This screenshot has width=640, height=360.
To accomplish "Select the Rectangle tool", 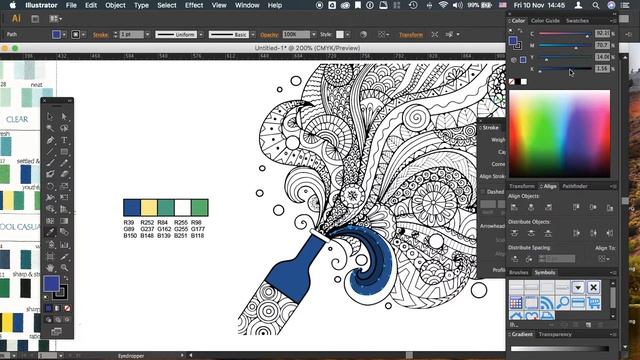I will [x=64, y=151].
